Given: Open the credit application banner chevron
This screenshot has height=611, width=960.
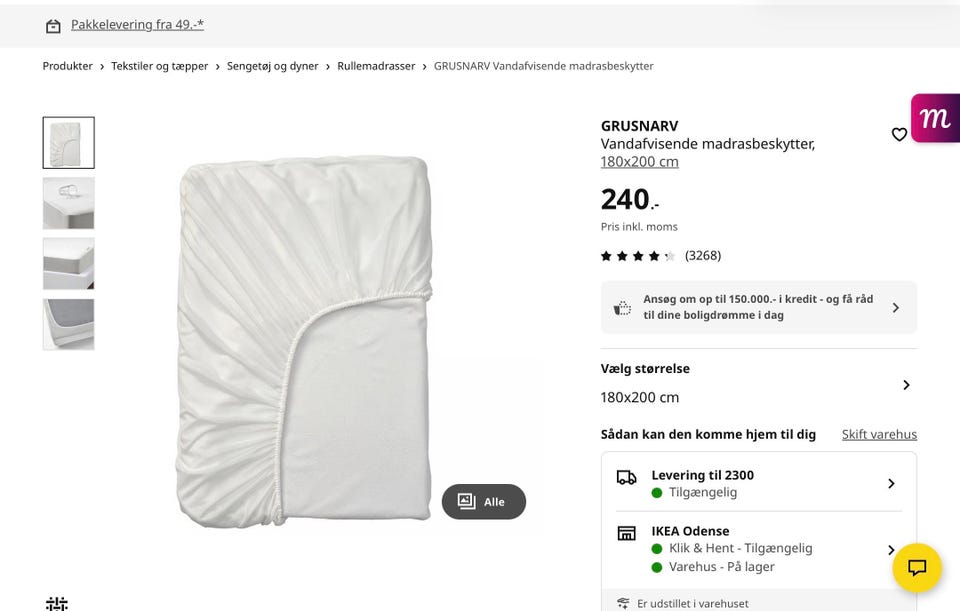Looking at the screenshot, I should point(895,308).
